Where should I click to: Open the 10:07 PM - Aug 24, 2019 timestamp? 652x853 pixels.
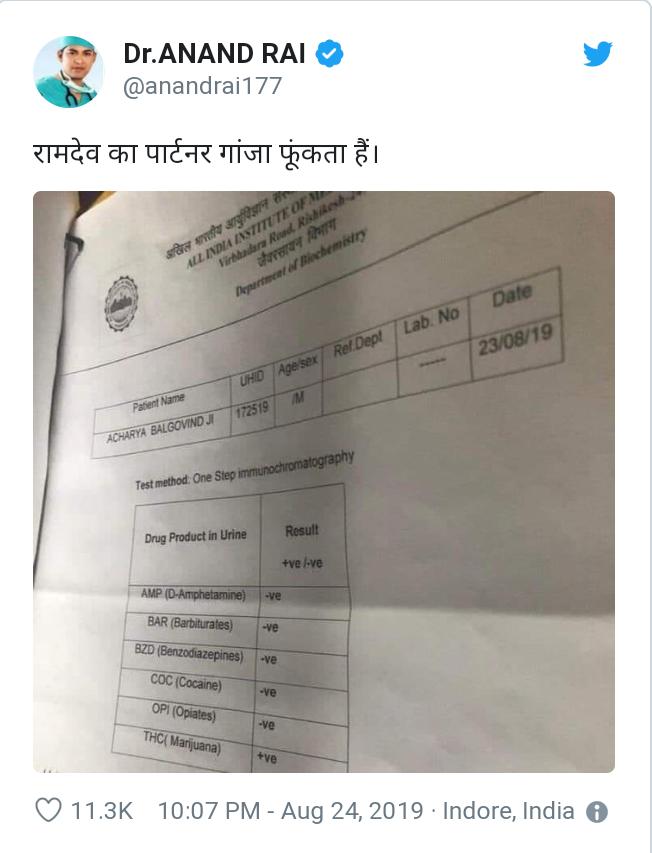click(290, 811)
